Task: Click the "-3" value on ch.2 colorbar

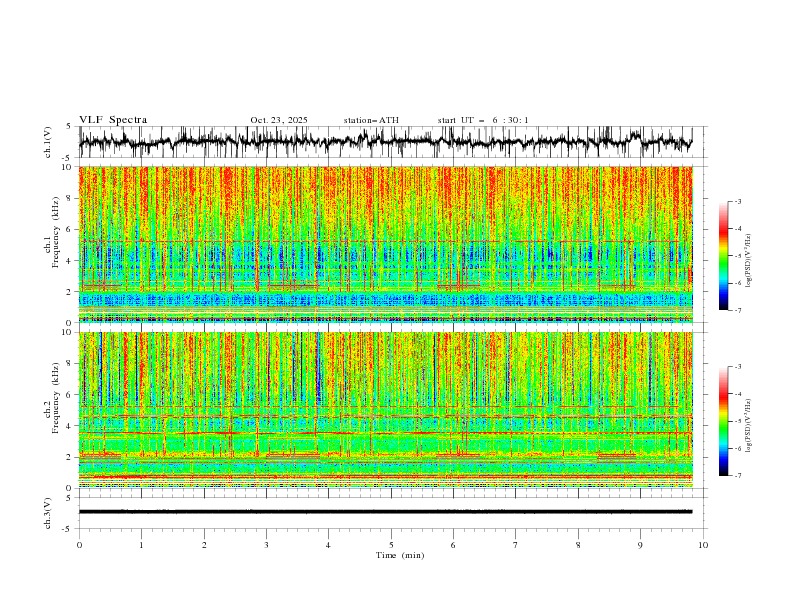Action: (x=738, y=367)
